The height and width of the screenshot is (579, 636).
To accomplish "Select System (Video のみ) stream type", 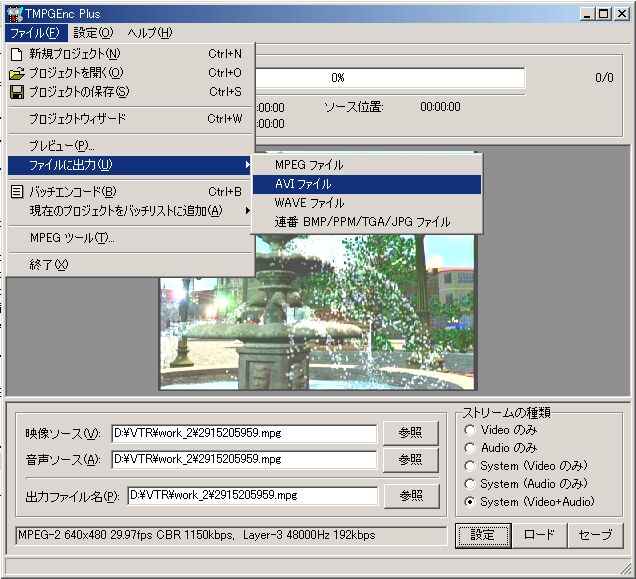I will (526, 466).
